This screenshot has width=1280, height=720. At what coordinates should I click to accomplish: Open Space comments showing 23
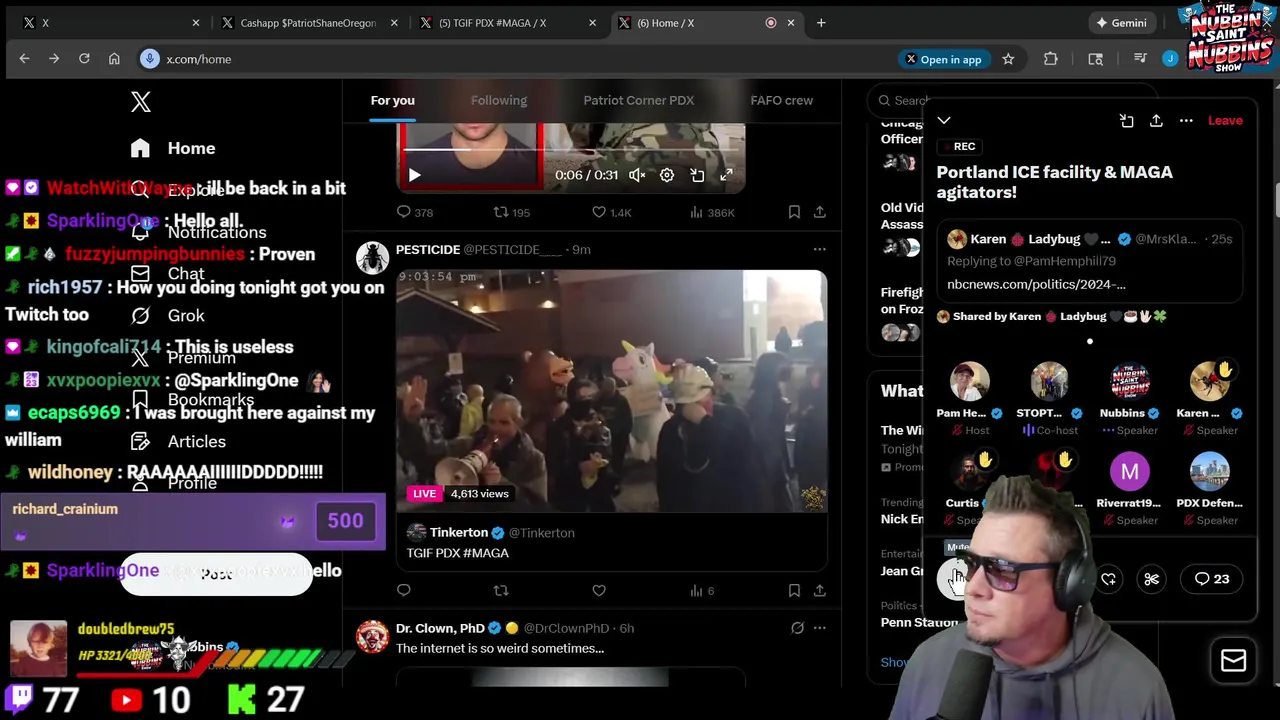pyautogui.click(x=1212, y=579)
